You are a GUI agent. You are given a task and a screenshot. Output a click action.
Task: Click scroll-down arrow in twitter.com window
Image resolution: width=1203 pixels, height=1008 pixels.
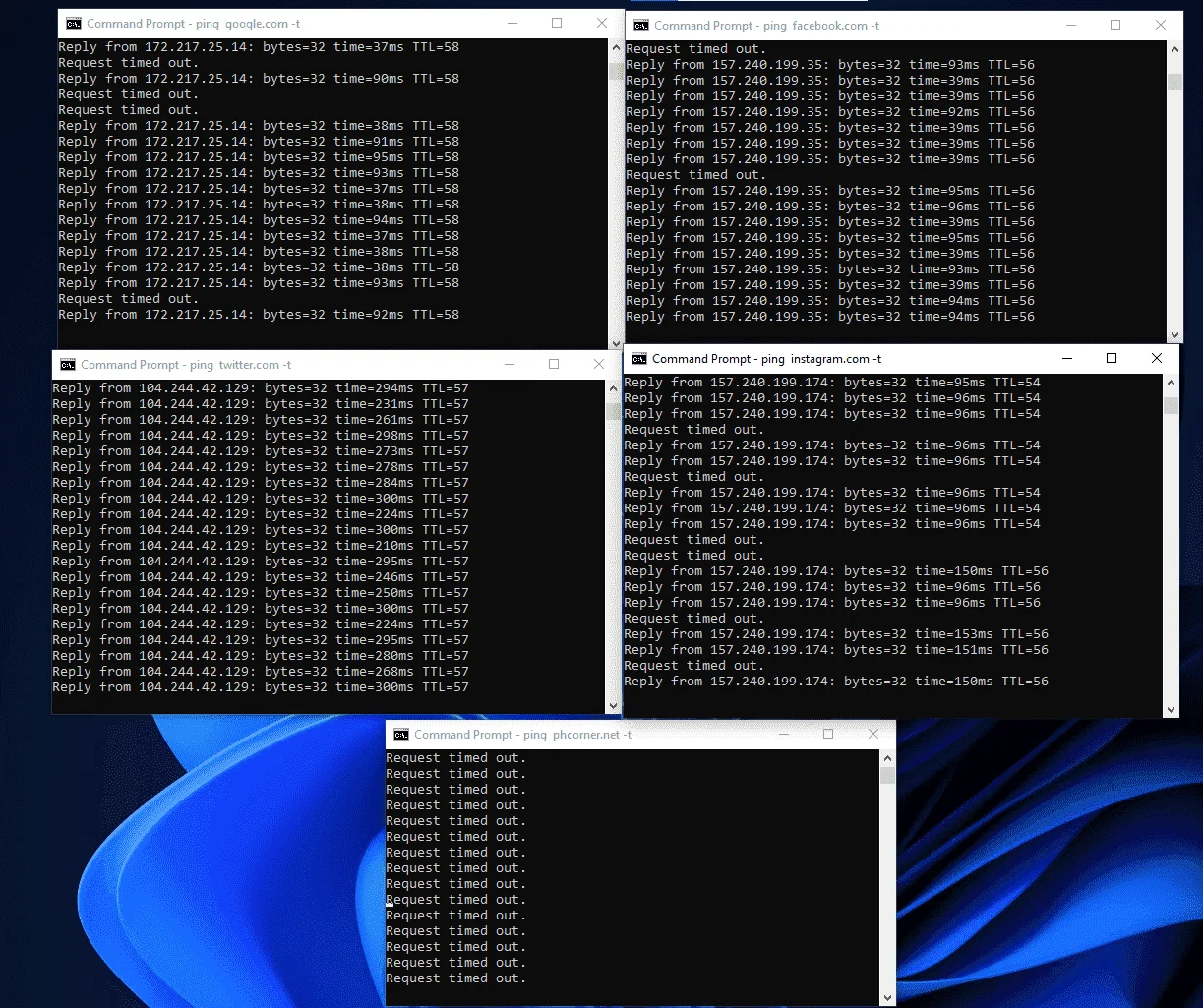(x=614, y=705)
